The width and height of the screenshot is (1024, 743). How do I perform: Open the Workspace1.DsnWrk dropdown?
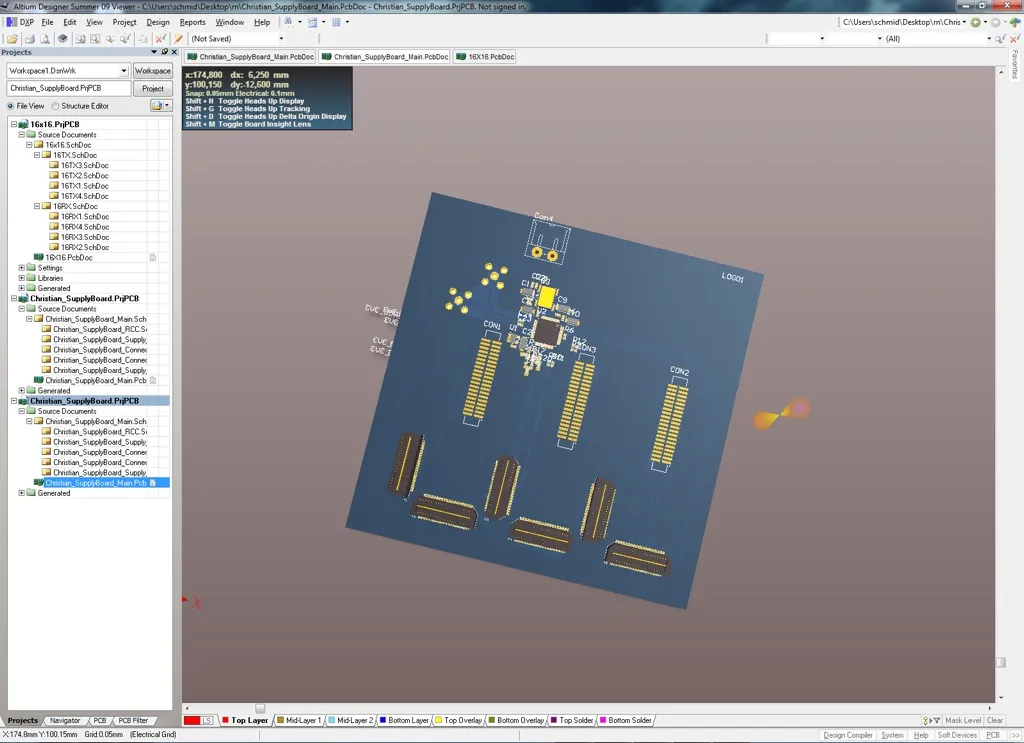(x=123, y=71)
